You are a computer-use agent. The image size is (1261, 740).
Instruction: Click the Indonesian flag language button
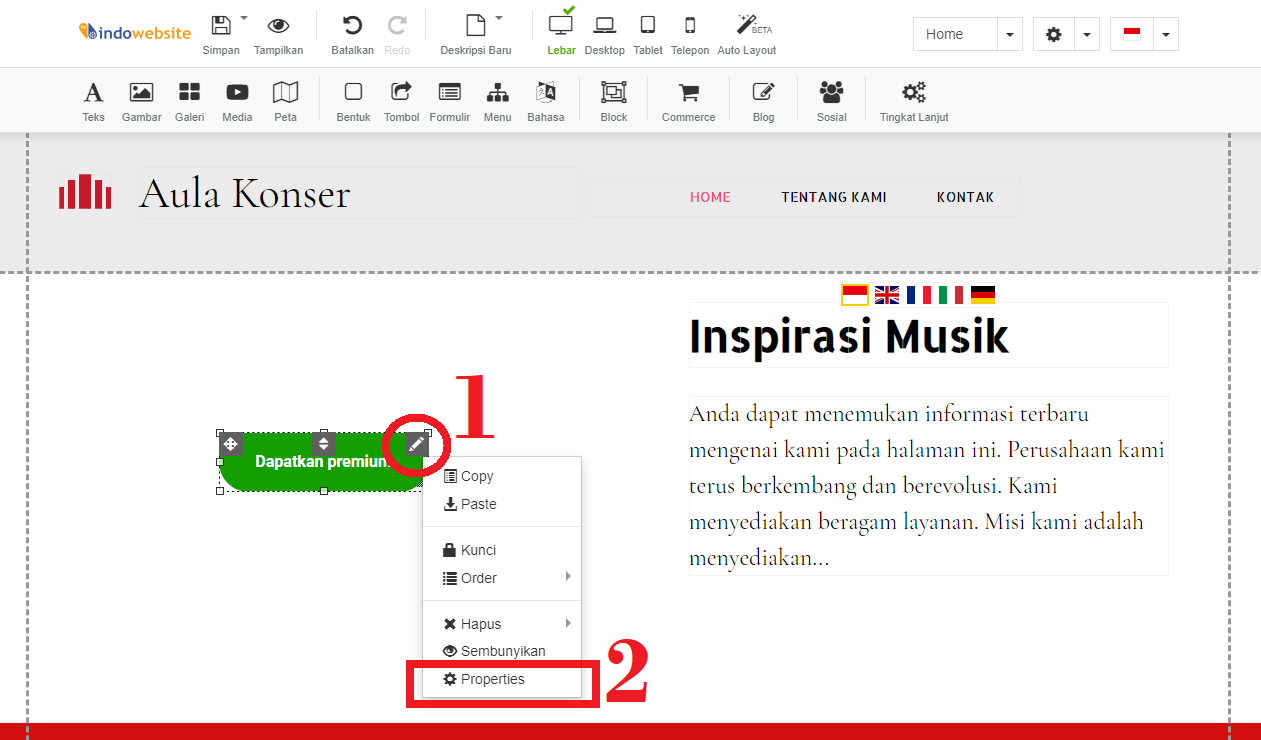(x=1132, y=34)
